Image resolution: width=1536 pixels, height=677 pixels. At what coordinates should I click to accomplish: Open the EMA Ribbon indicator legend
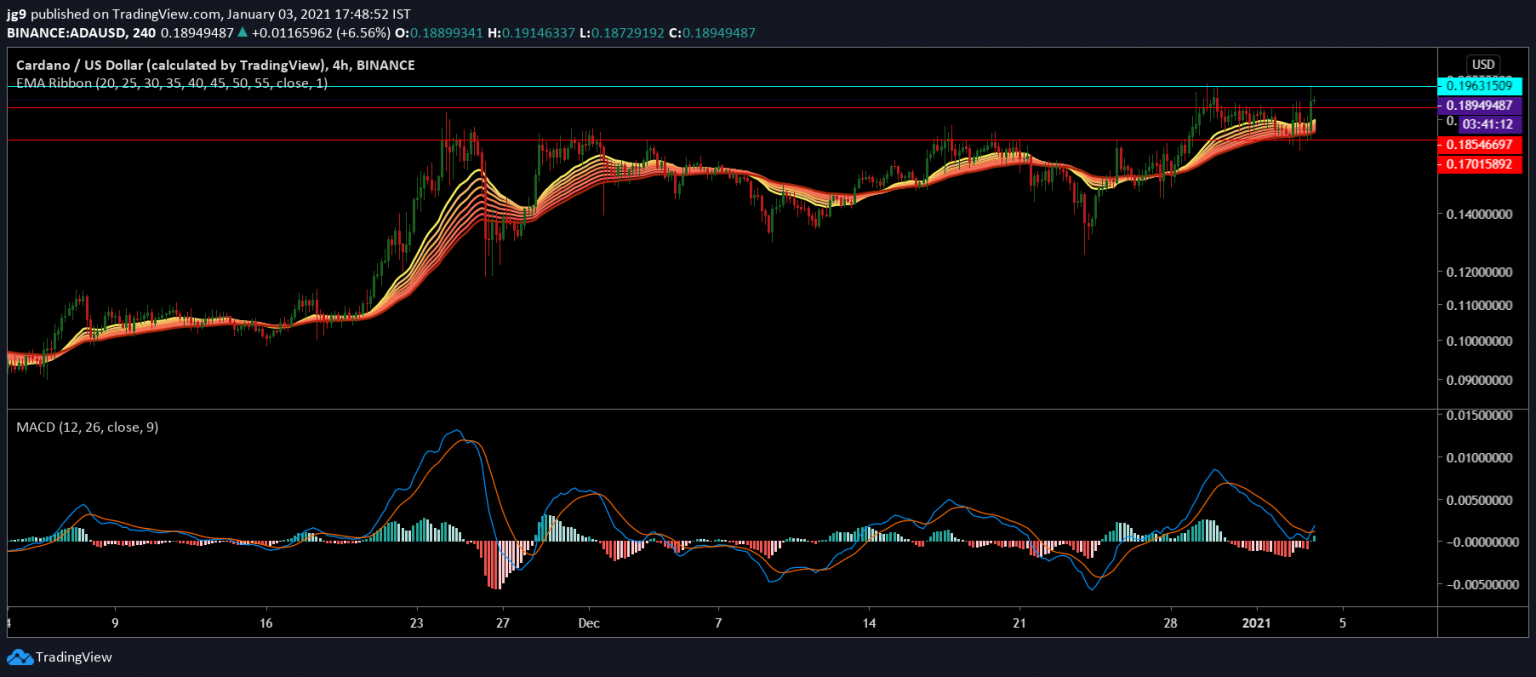coord(172,84)
